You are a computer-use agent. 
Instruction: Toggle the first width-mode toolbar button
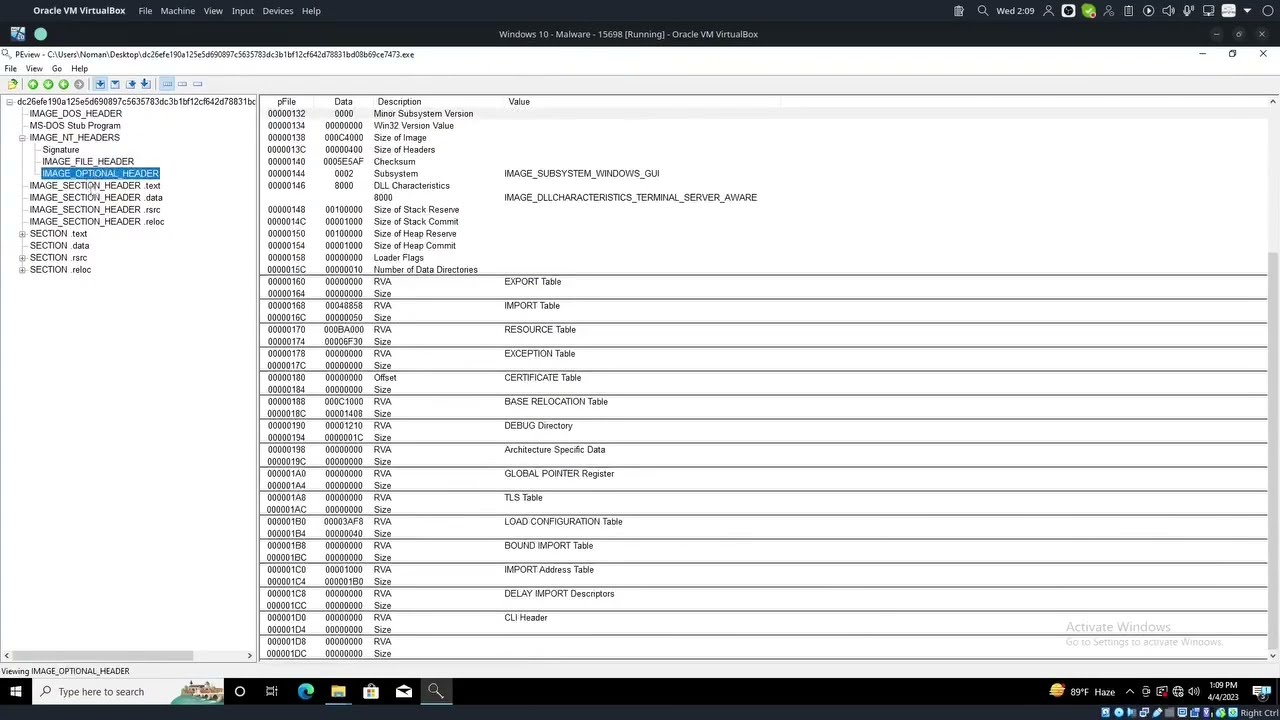[x=167, y=84]
